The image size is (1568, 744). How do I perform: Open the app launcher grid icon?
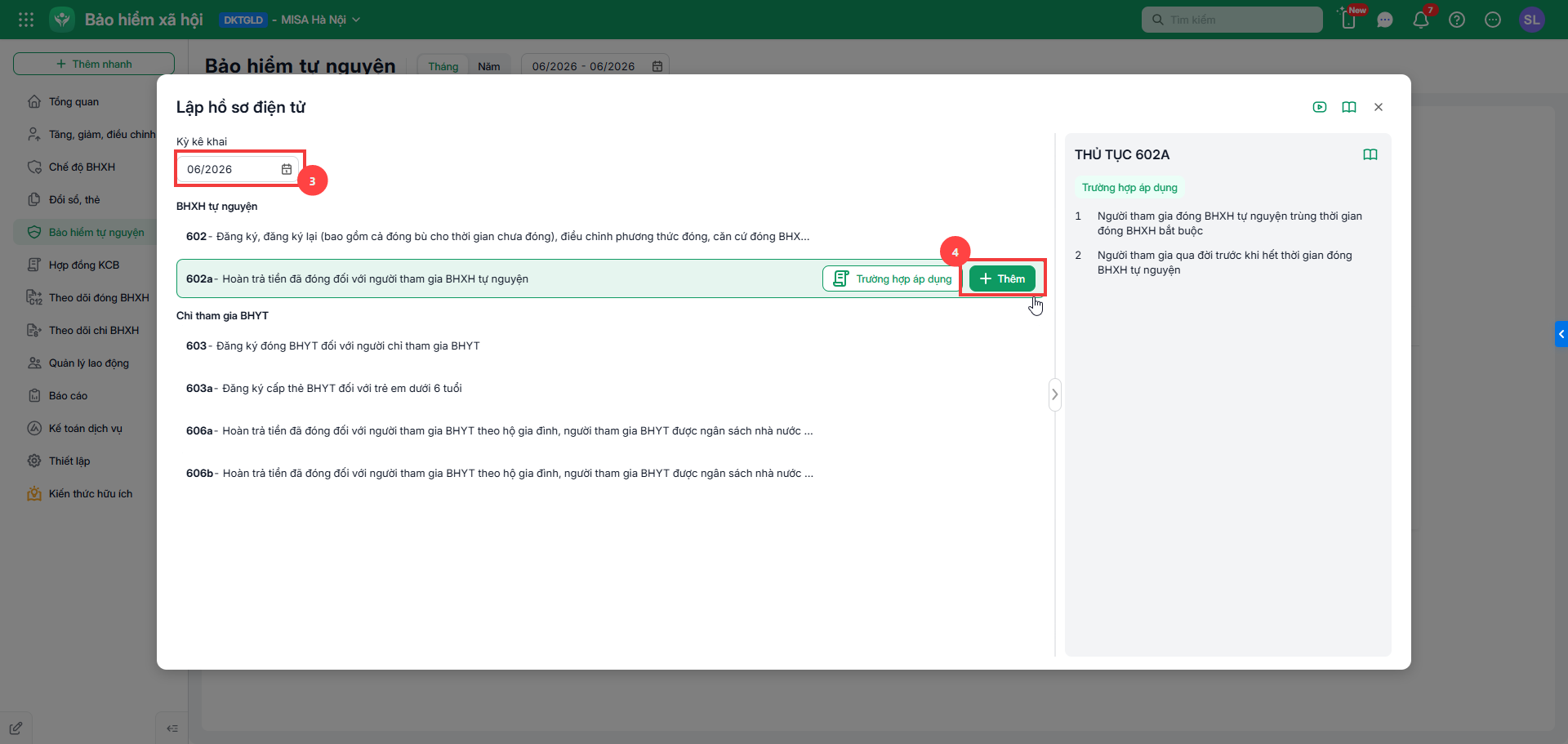[x=26, y=20]
